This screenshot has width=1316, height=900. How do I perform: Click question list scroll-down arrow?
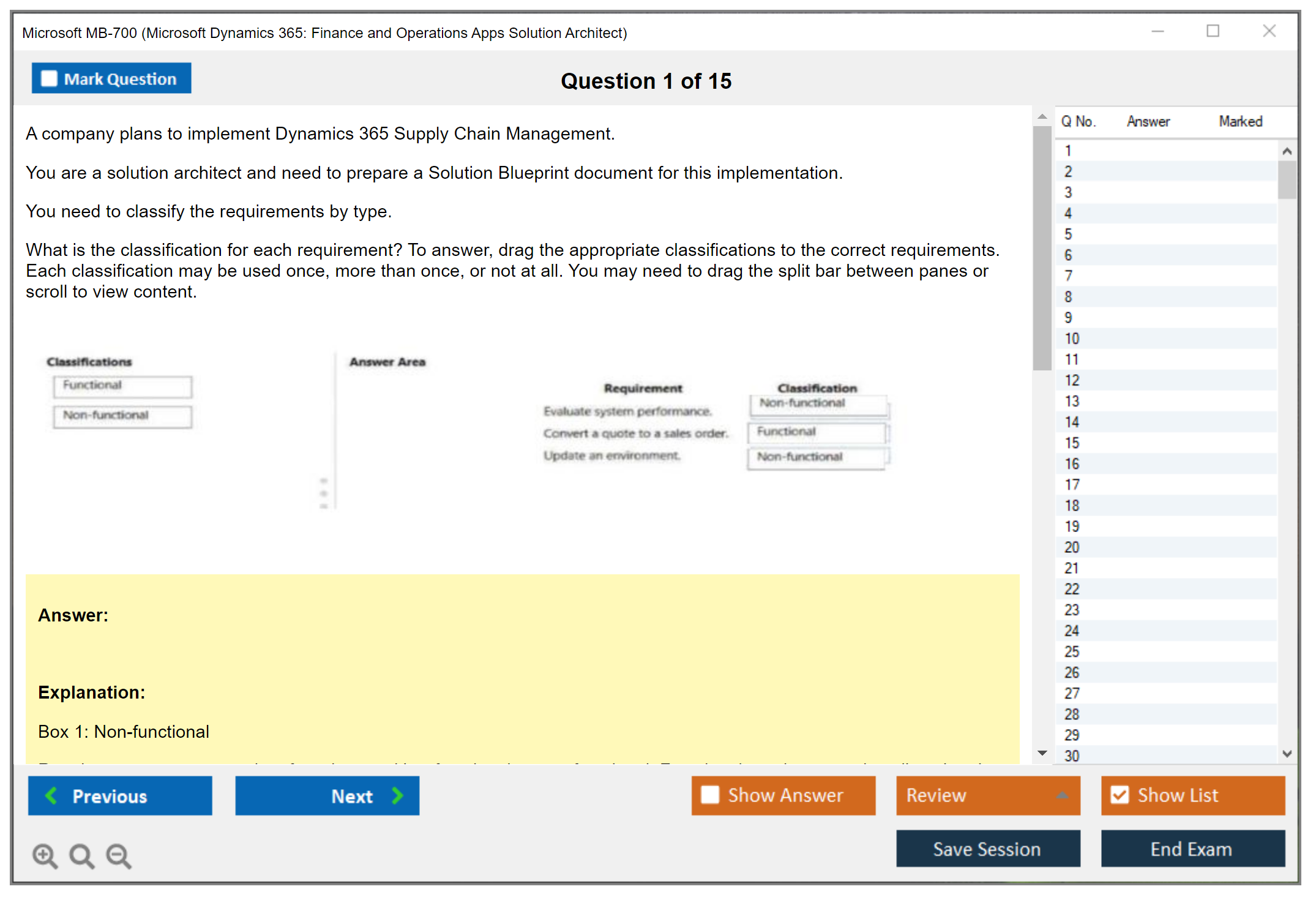tap(1287, 754)
